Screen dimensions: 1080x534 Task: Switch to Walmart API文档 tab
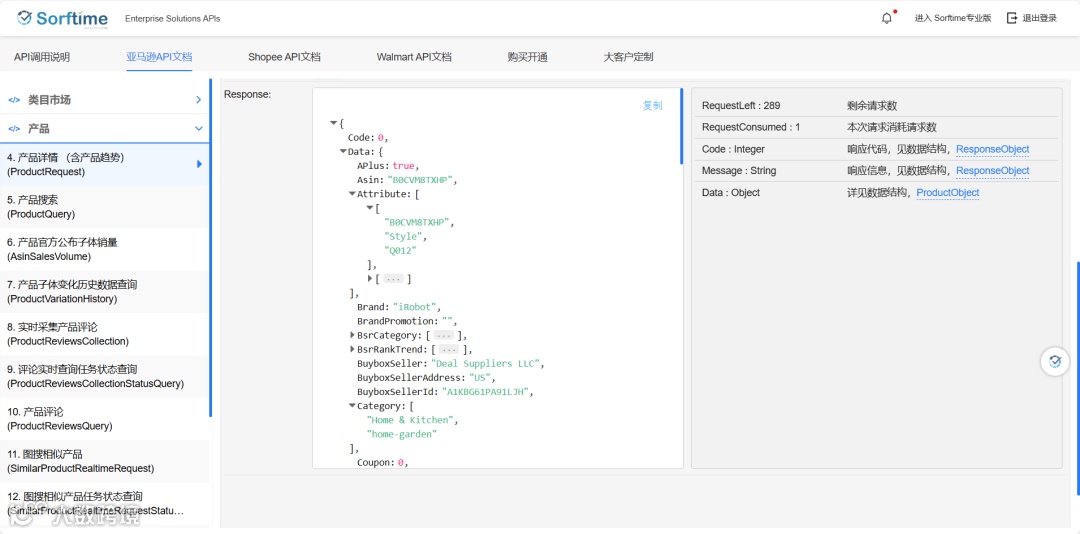point(414,57)
